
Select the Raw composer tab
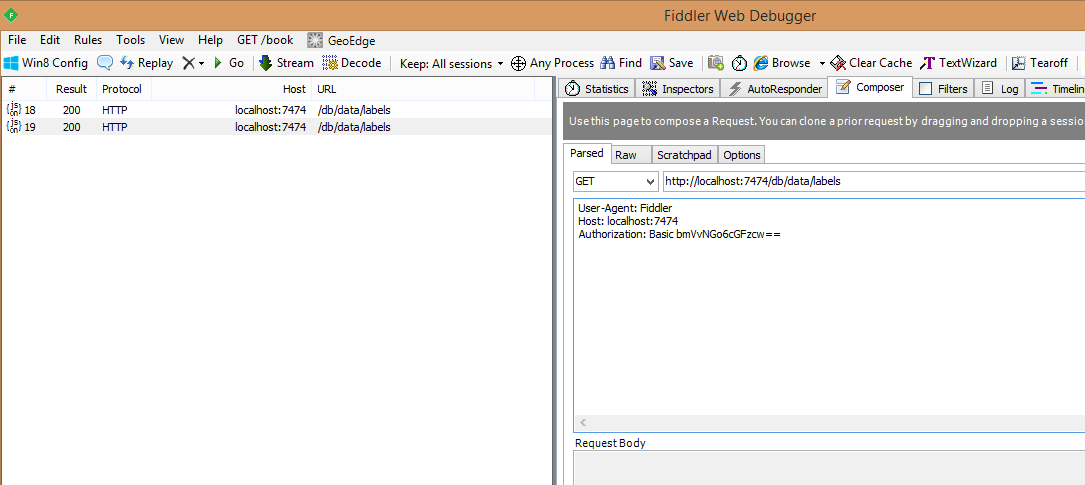coord(626,155)
